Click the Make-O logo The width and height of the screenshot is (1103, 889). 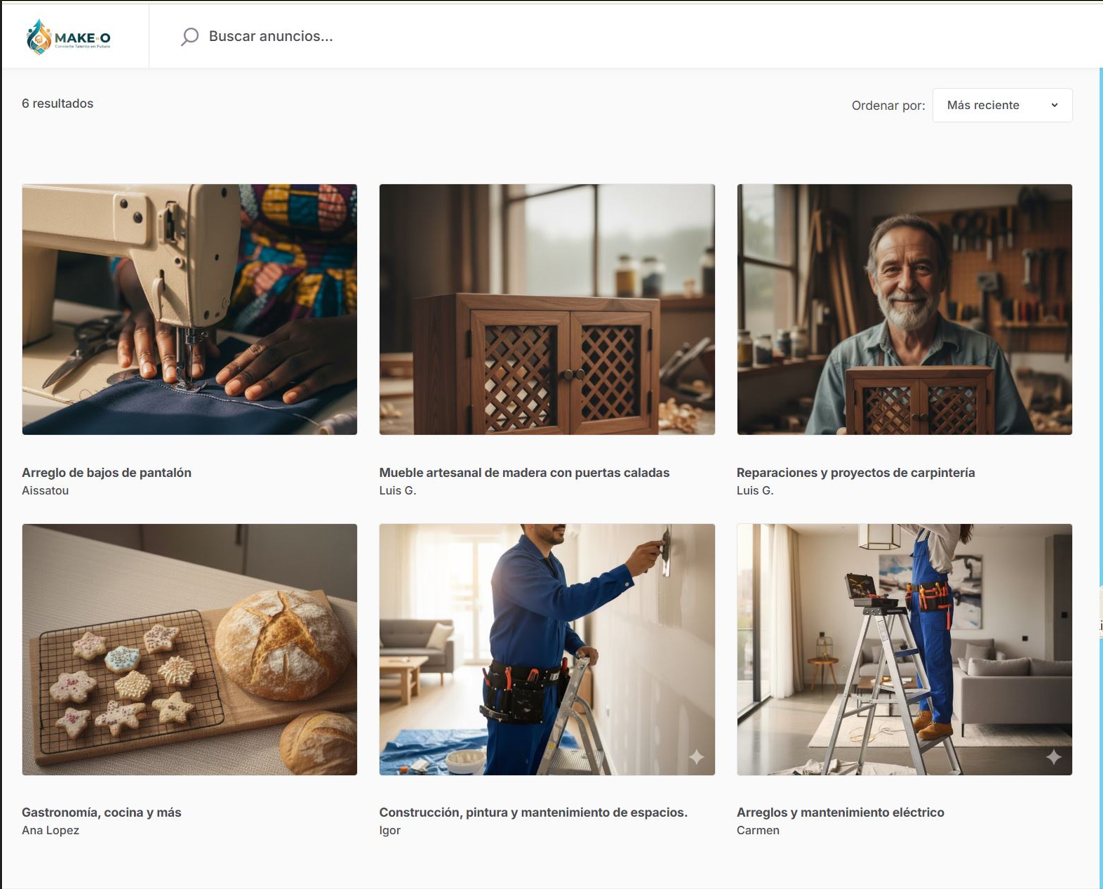coord(68,37)
